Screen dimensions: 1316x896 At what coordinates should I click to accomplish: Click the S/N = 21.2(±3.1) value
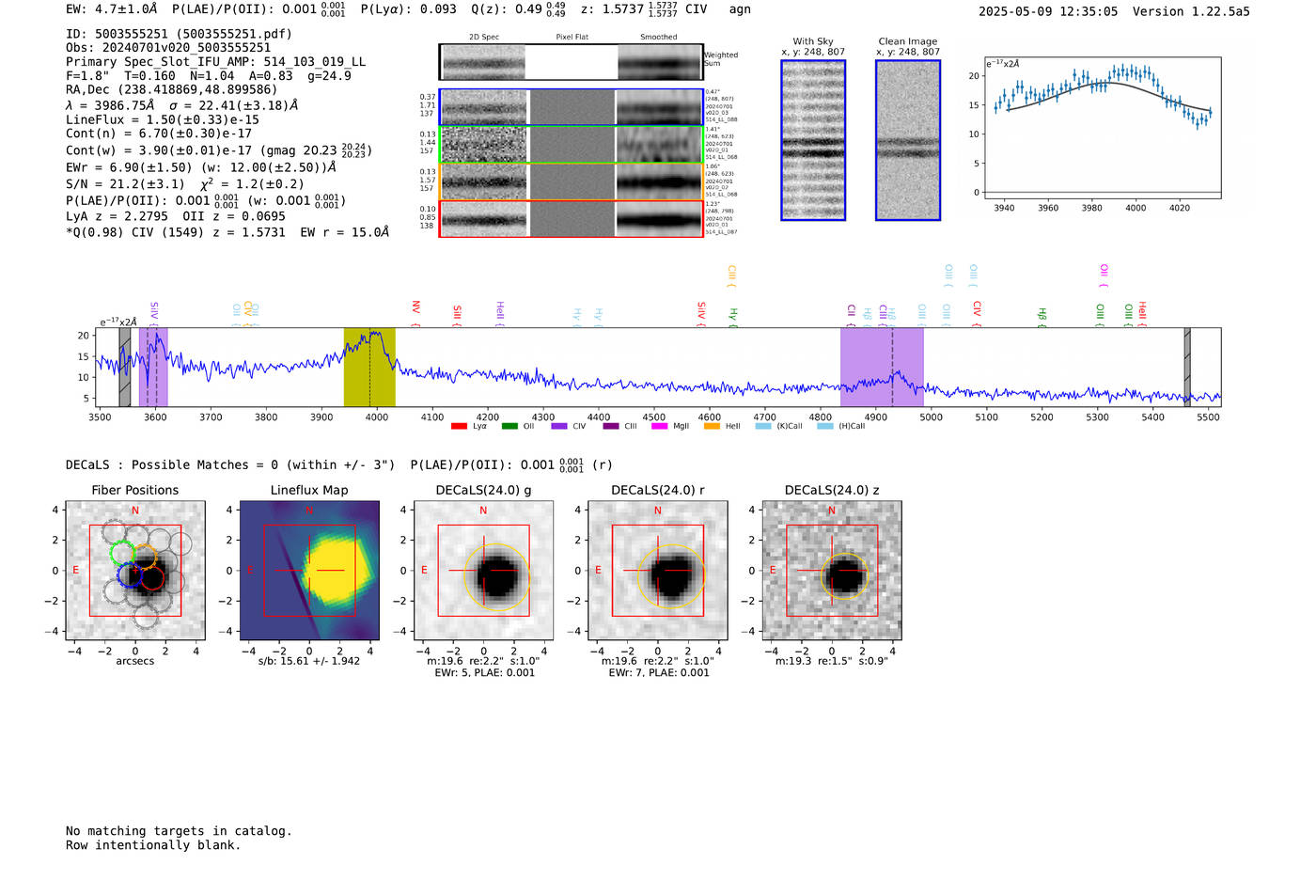click(125, 184)
